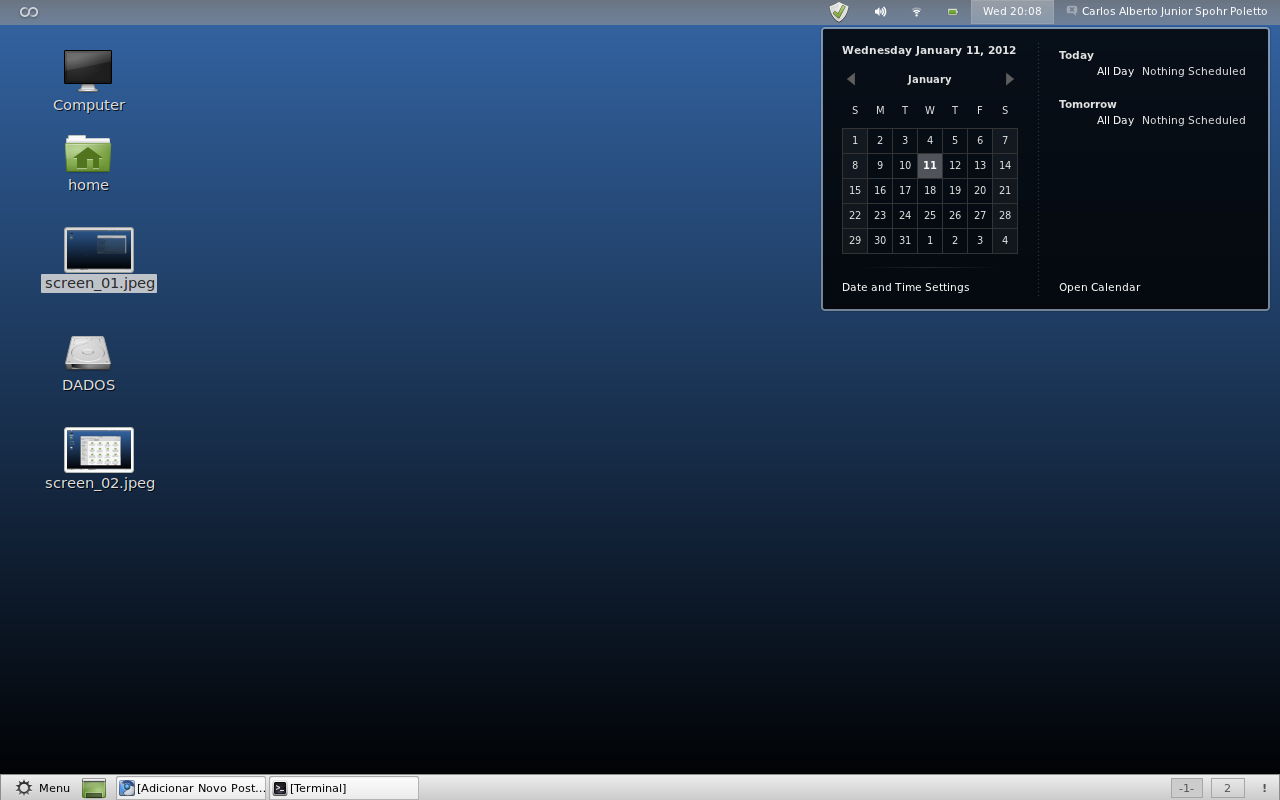Select date 18 in calendar

930,190
